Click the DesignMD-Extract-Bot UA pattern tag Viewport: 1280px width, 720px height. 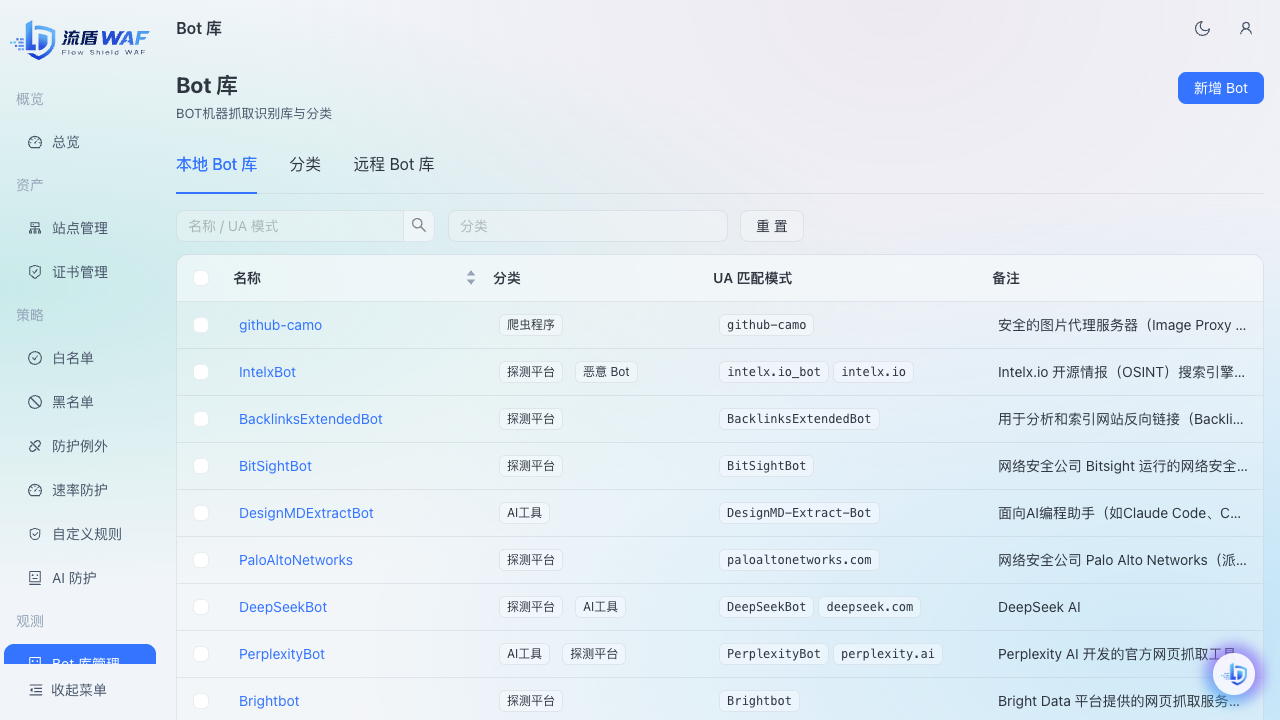click(799, 513)
